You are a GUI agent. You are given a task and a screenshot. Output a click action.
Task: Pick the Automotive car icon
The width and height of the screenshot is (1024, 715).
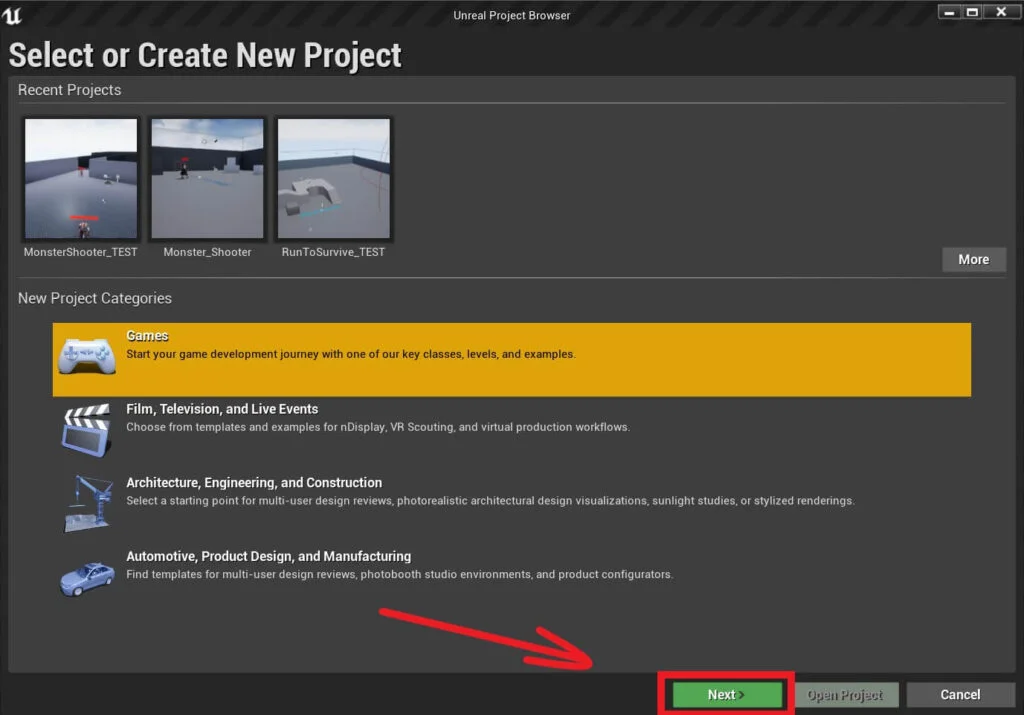[87, 577]
